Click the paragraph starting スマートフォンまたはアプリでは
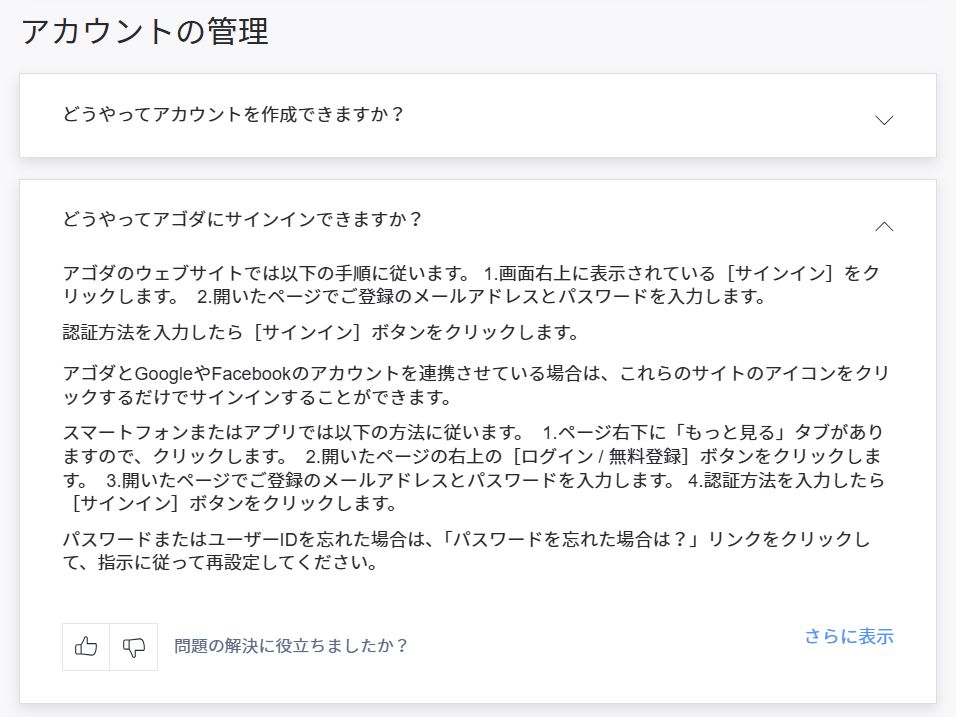This screenshot has width=956, height=717. 470,468
